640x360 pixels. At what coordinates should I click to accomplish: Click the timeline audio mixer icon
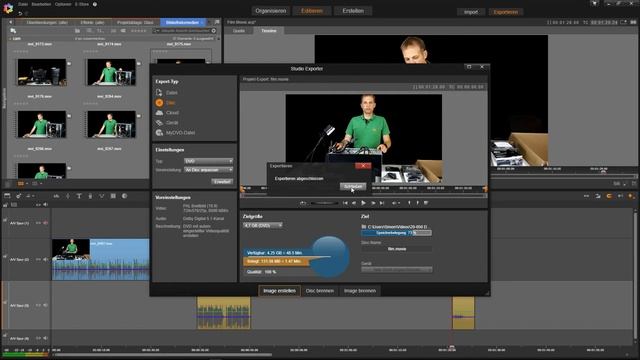(56, 196)
